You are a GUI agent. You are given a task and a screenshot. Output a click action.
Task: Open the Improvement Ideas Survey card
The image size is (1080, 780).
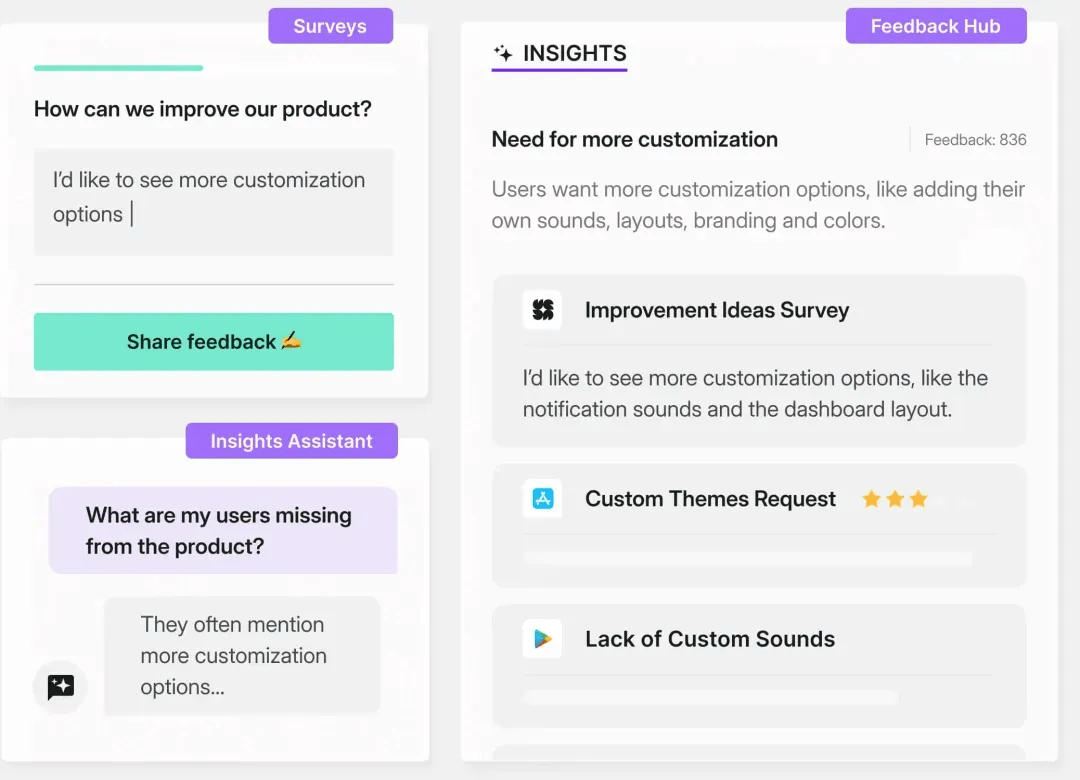click(x=759, y=361)
